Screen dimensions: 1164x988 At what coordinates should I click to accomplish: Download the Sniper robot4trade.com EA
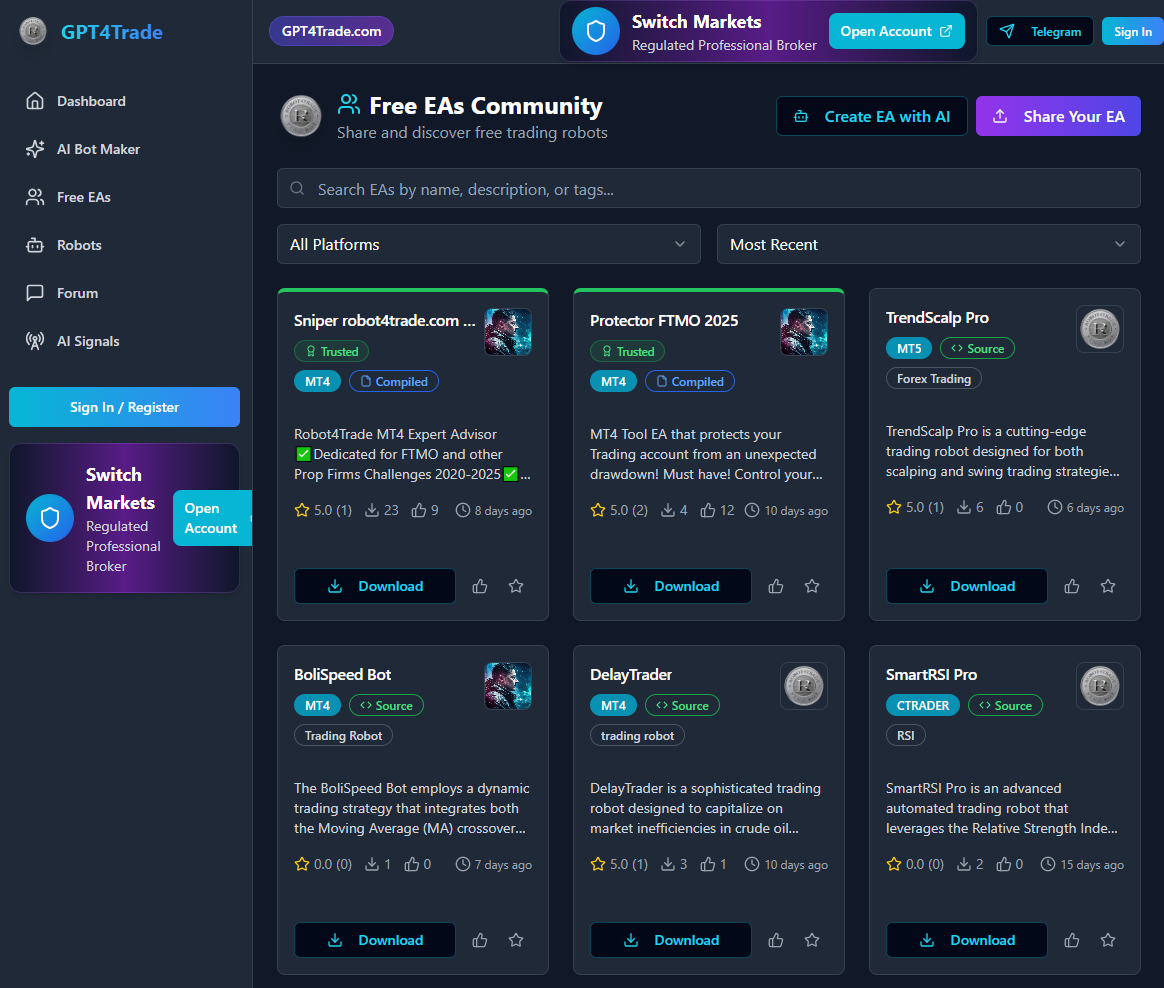[375, 586]
